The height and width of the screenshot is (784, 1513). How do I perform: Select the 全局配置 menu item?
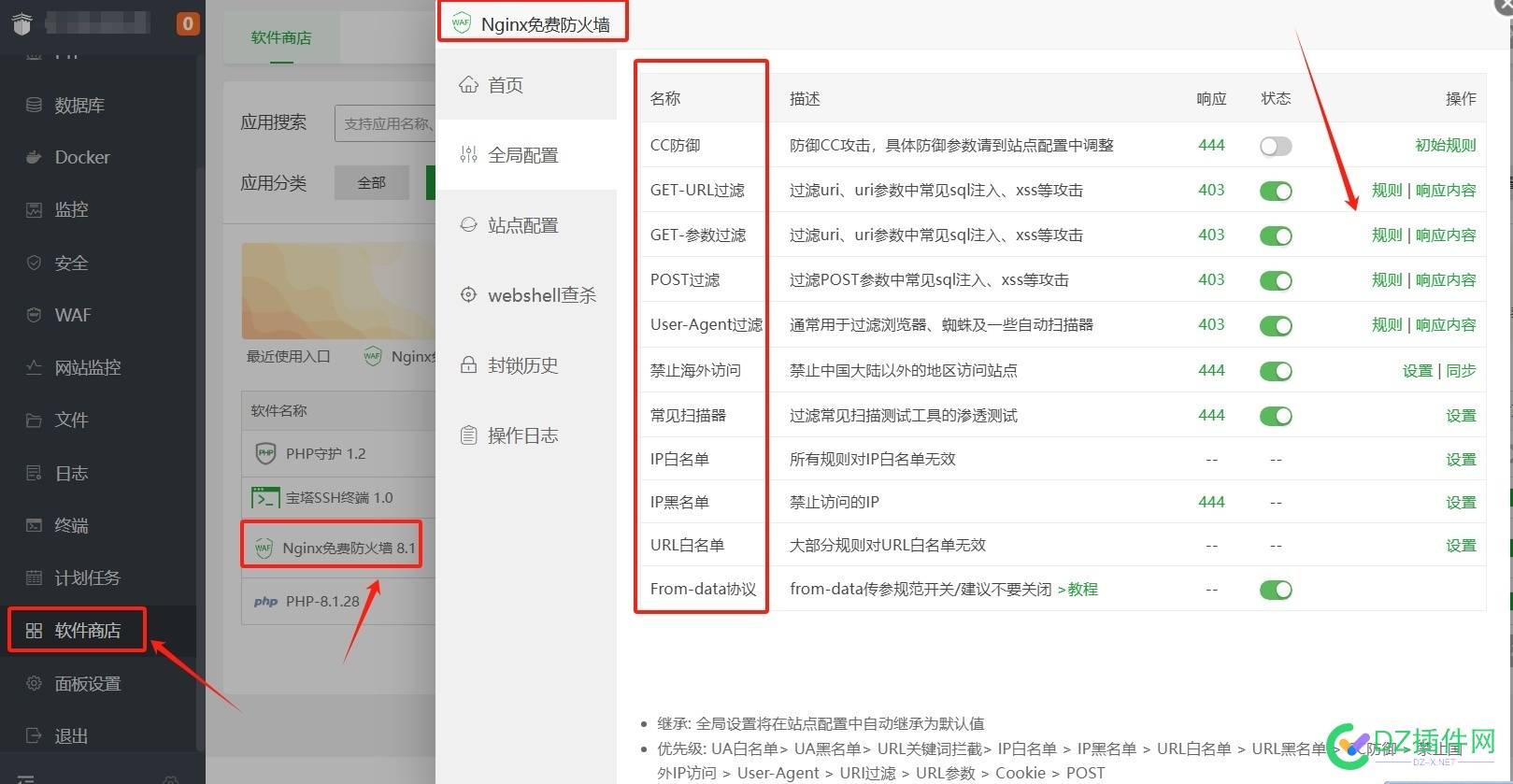(526, 155)
